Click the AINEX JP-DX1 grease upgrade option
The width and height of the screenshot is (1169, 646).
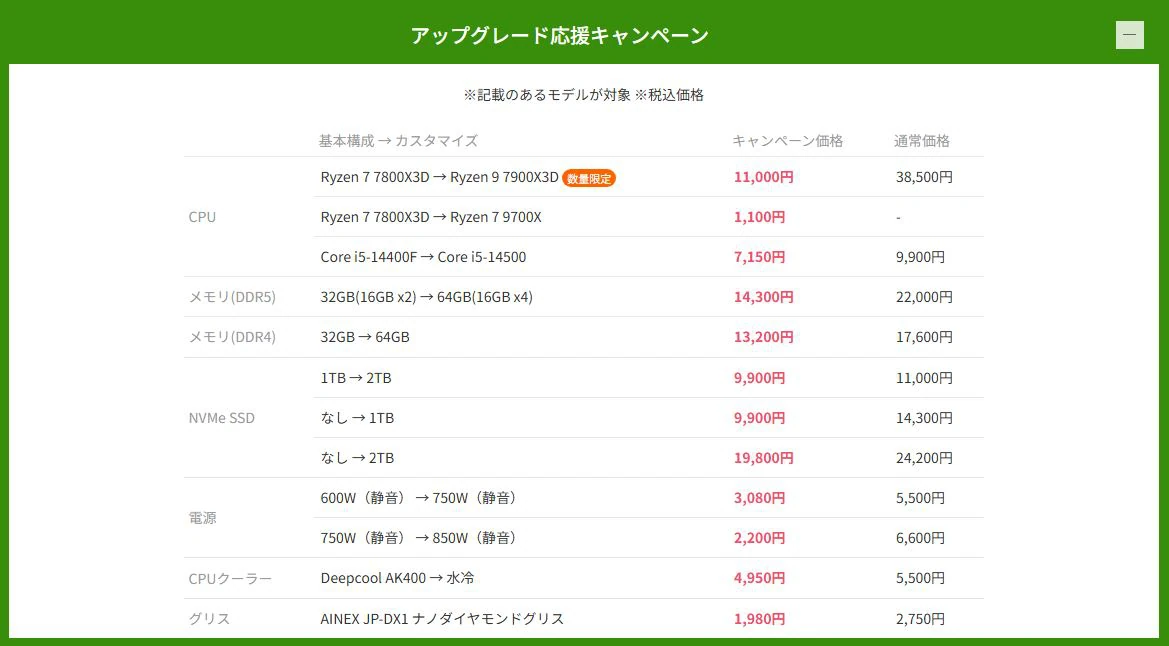441,618
